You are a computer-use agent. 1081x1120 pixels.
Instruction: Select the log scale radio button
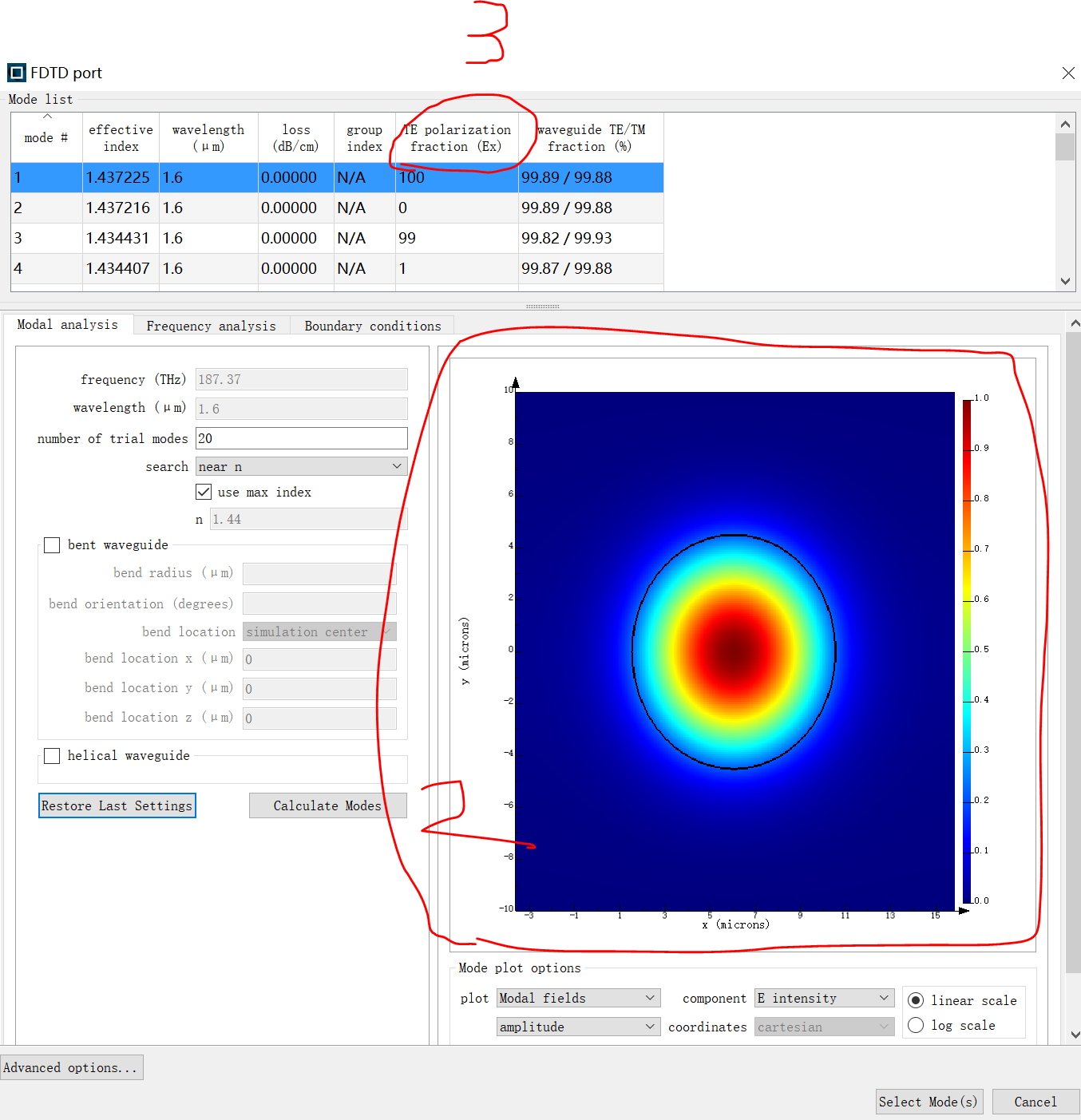[x=916, y=1025]
